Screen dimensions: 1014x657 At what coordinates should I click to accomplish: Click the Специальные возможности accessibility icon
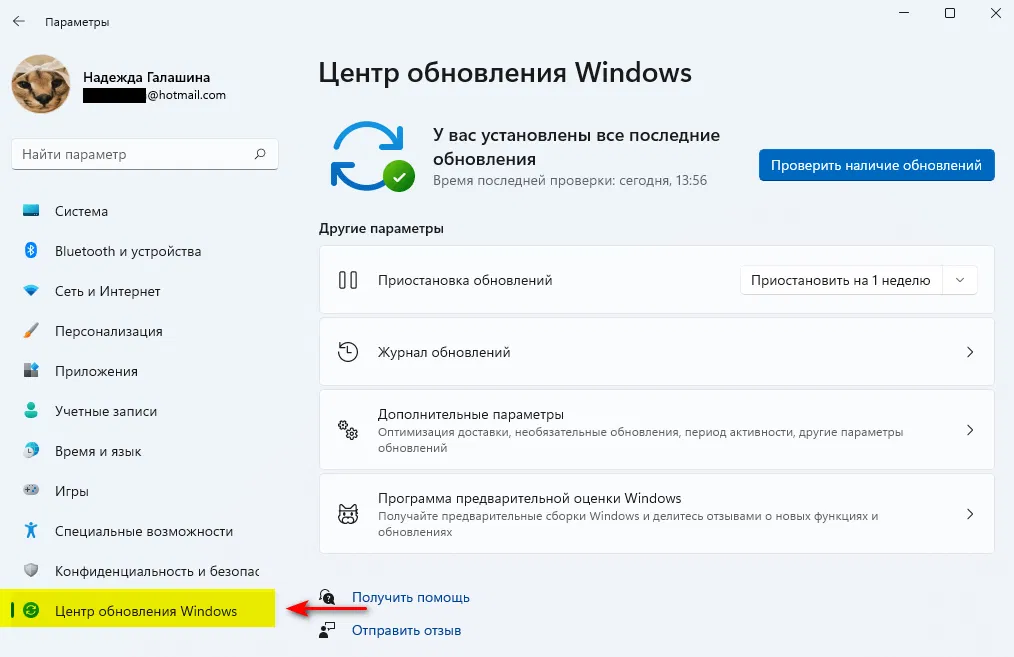click(x=31, y=531)
